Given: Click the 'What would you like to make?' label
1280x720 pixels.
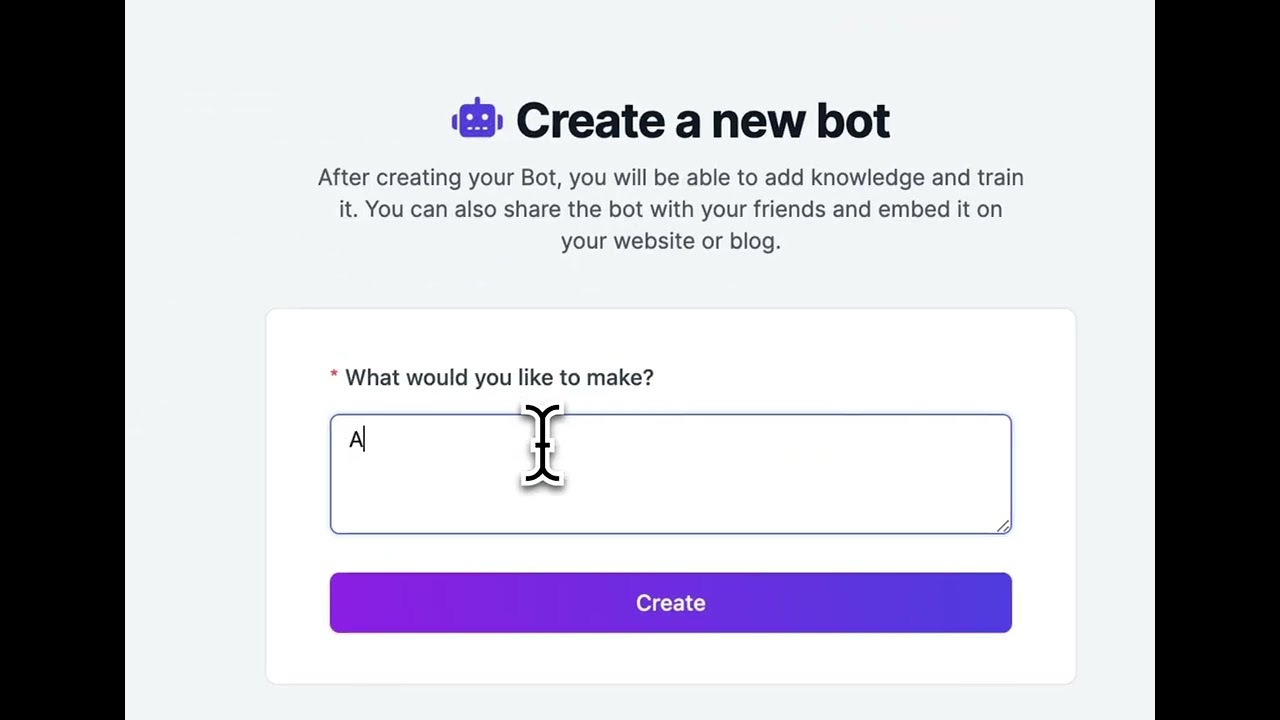Looking at the screenshot, I should 499,377.
